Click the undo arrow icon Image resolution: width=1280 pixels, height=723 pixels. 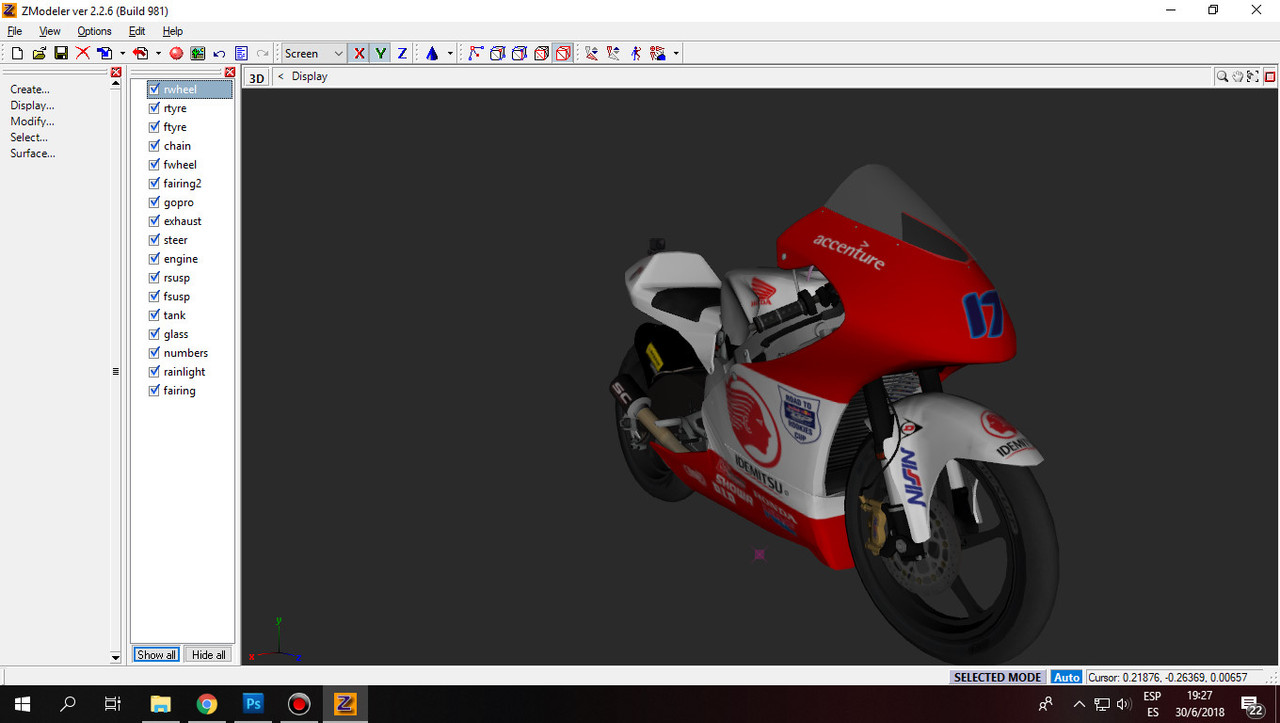[x=219, y=53]
